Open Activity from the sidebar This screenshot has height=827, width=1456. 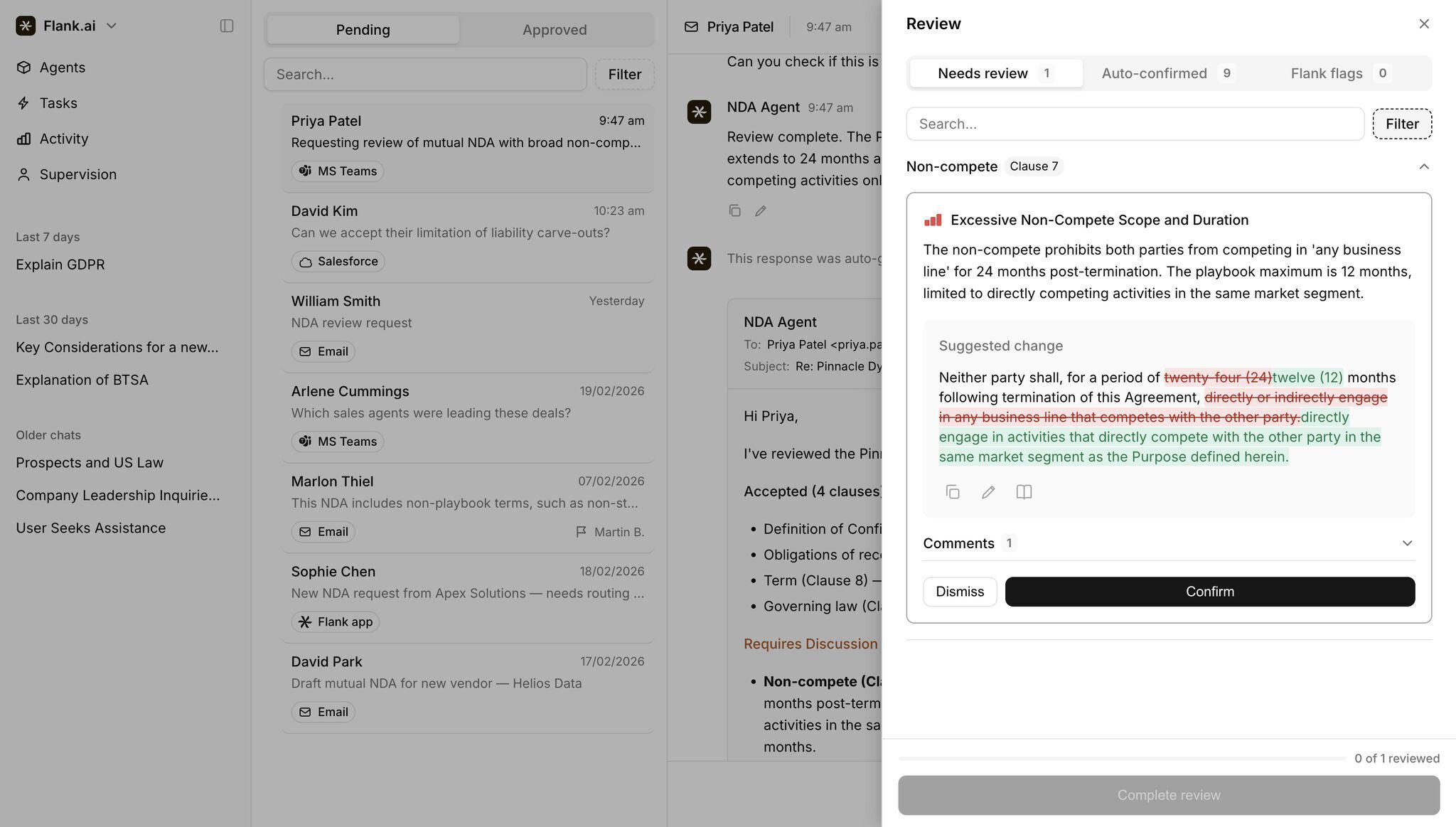click(x=64, y=139)
